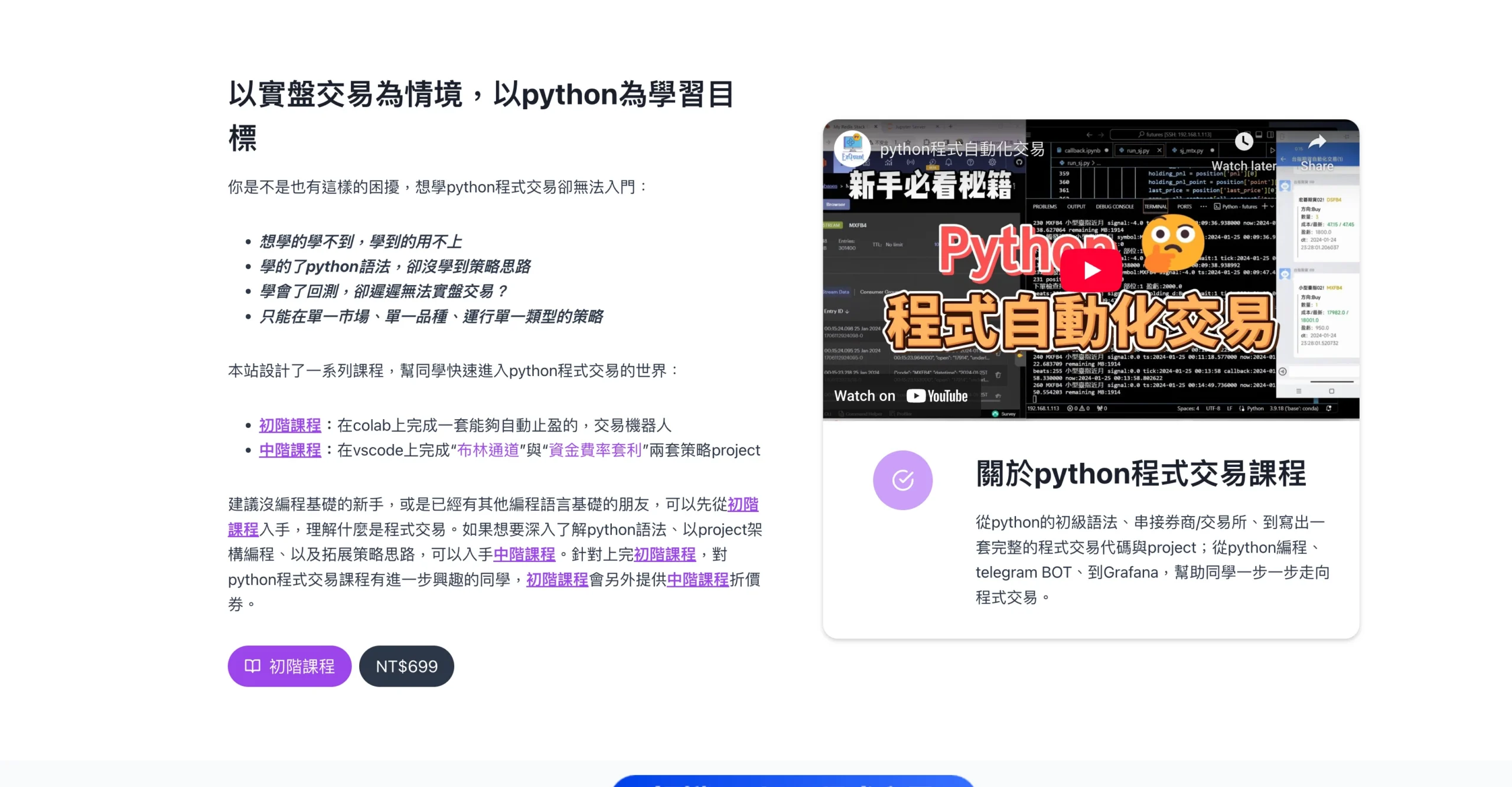Open 初階課程 link after 針對上完

[x=664, y=554]
